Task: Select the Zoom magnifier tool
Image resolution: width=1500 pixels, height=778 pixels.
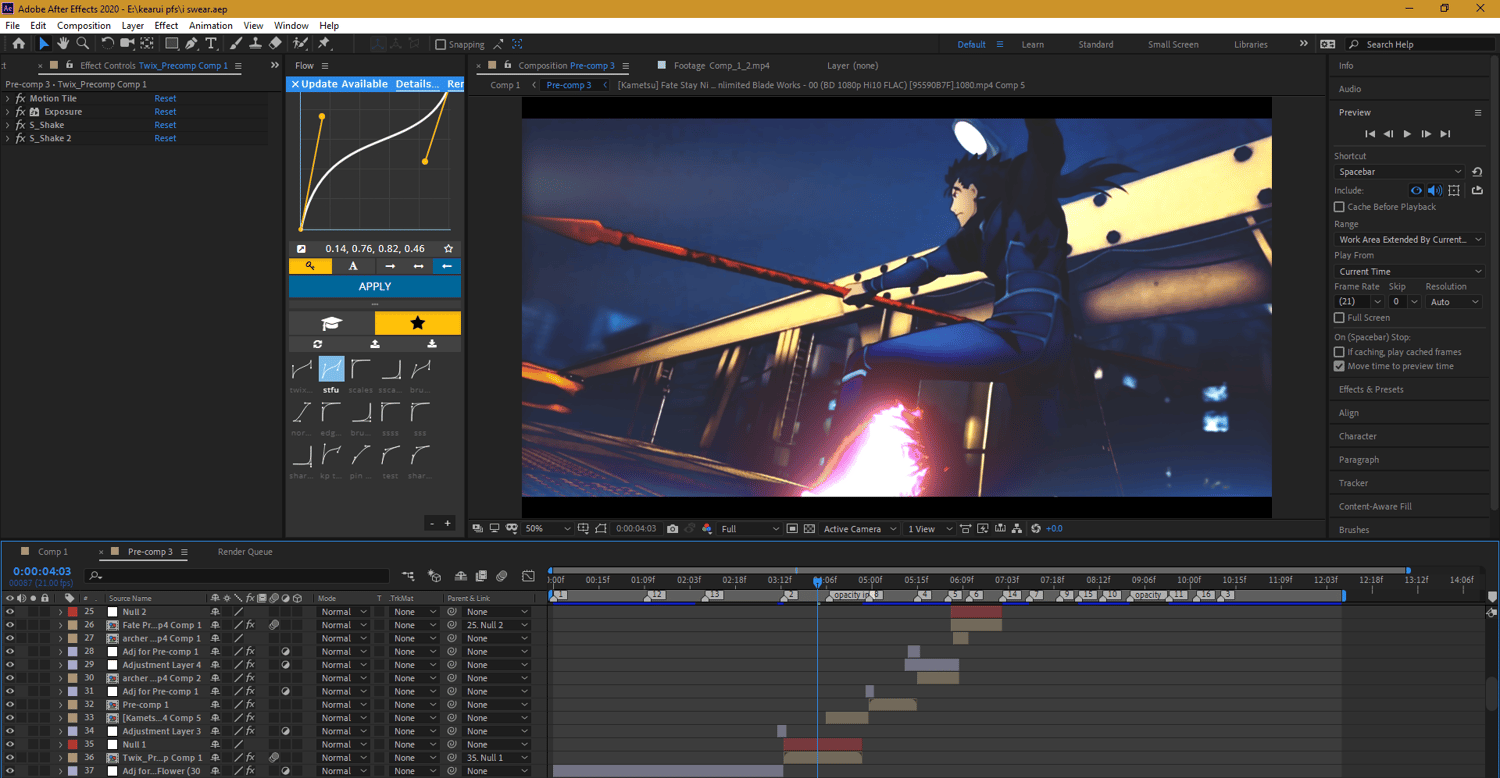Action: pyautogui.click(x=83, y=44)
